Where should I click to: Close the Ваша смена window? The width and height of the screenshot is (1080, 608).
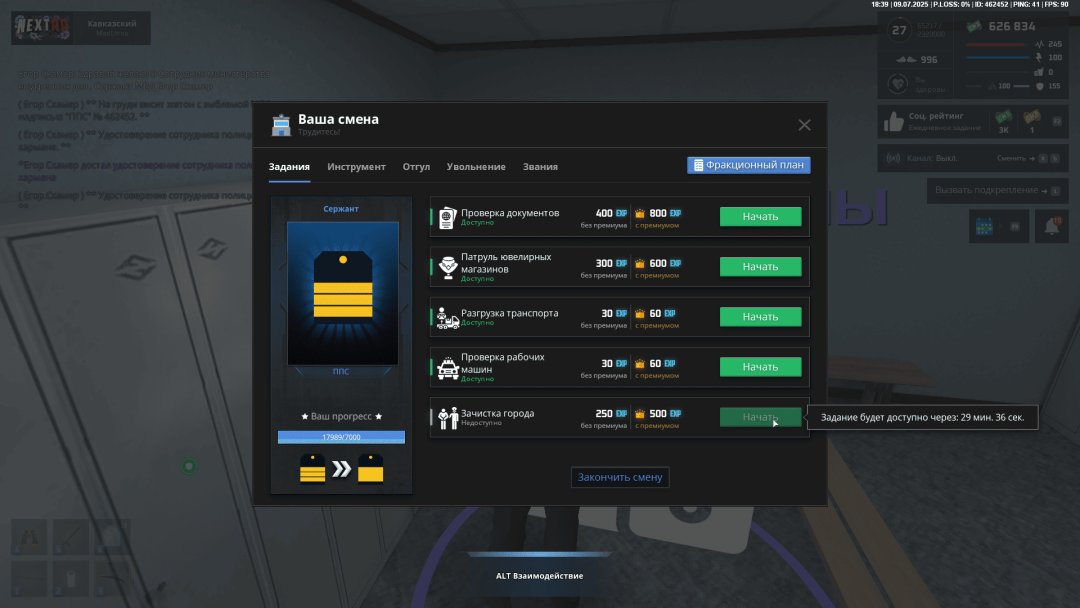point(804,125)
